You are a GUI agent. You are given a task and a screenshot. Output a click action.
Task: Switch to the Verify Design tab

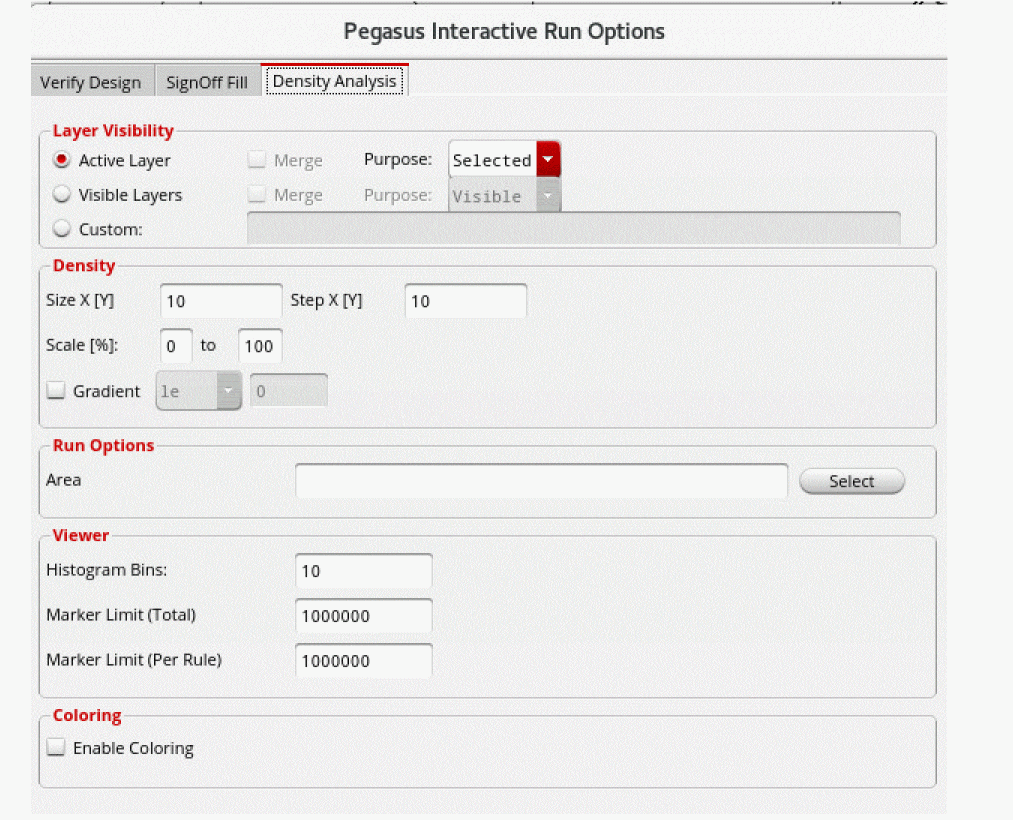(91, 82)
